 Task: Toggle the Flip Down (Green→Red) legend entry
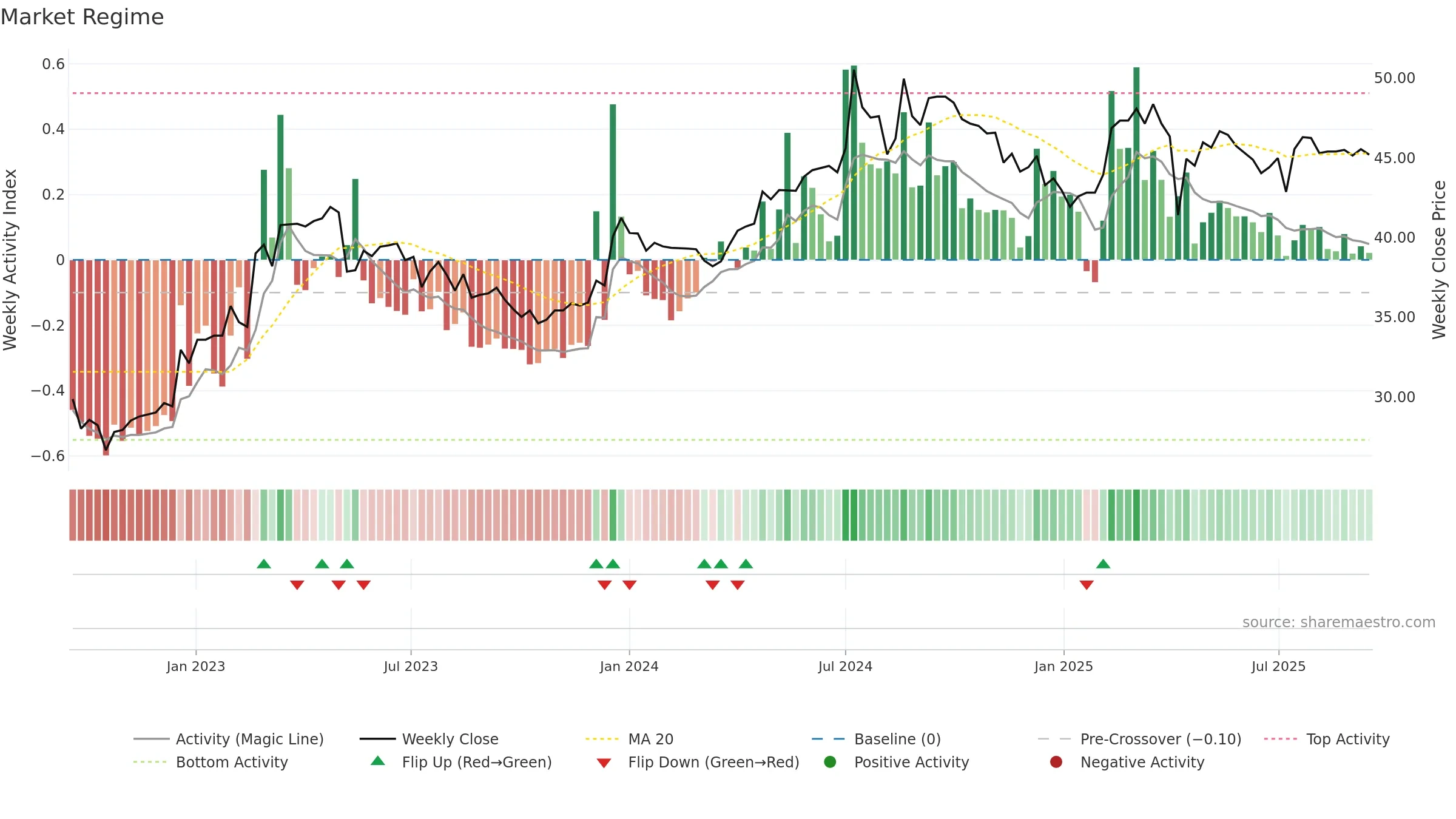tap(698, 762)
